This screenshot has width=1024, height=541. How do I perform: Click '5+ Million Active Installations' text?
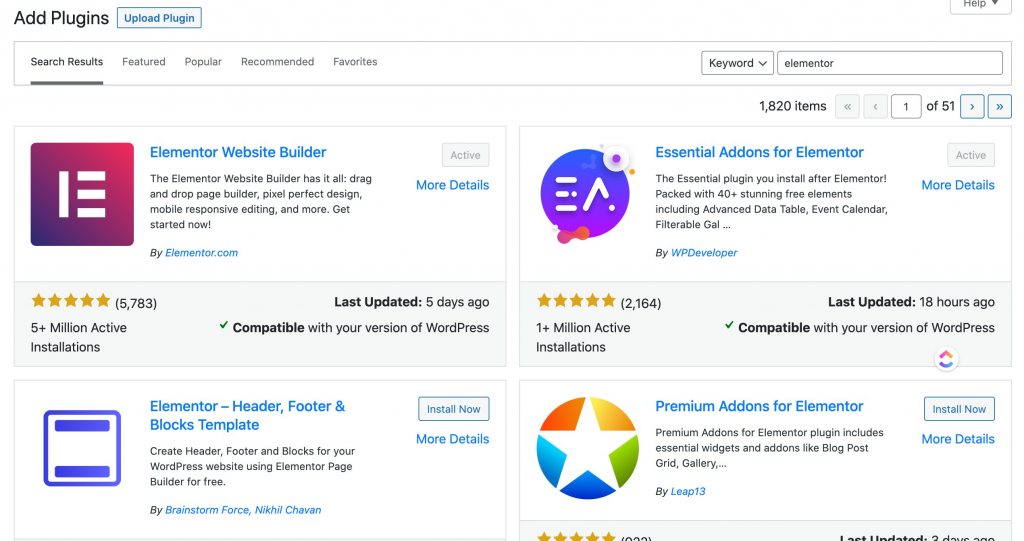tap(79, 338)
